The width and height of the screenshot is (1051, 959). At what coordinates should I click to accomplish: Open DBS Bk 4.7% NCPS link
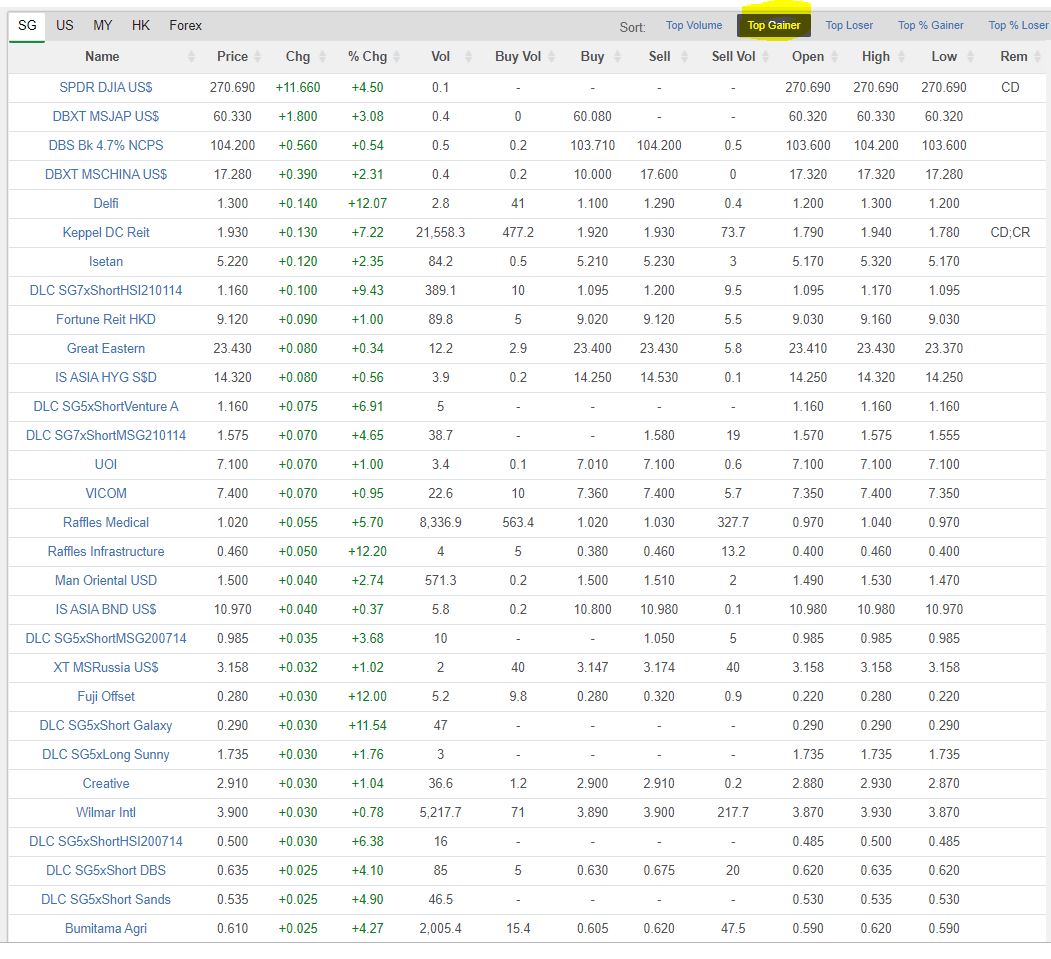[x=106, y=145]
